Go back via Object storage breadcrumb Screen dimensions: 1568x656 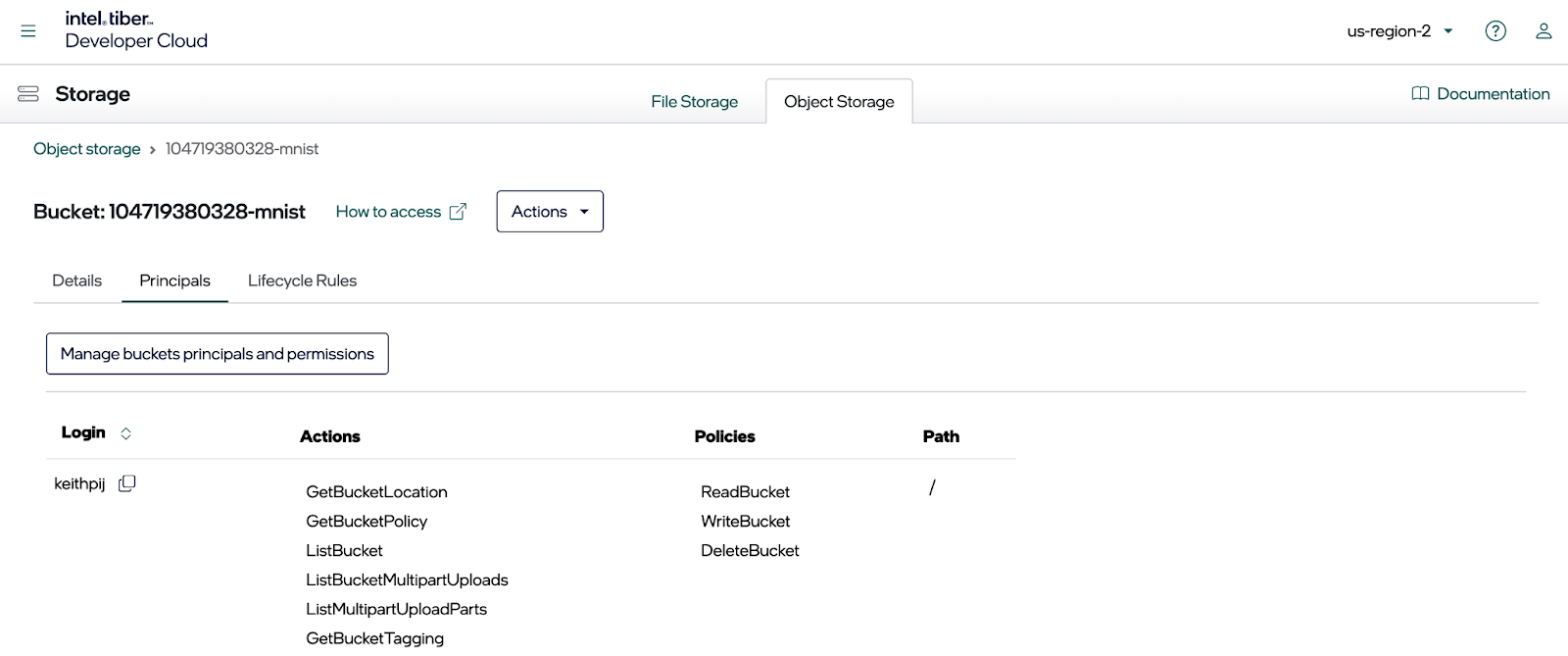pos(87,149)
